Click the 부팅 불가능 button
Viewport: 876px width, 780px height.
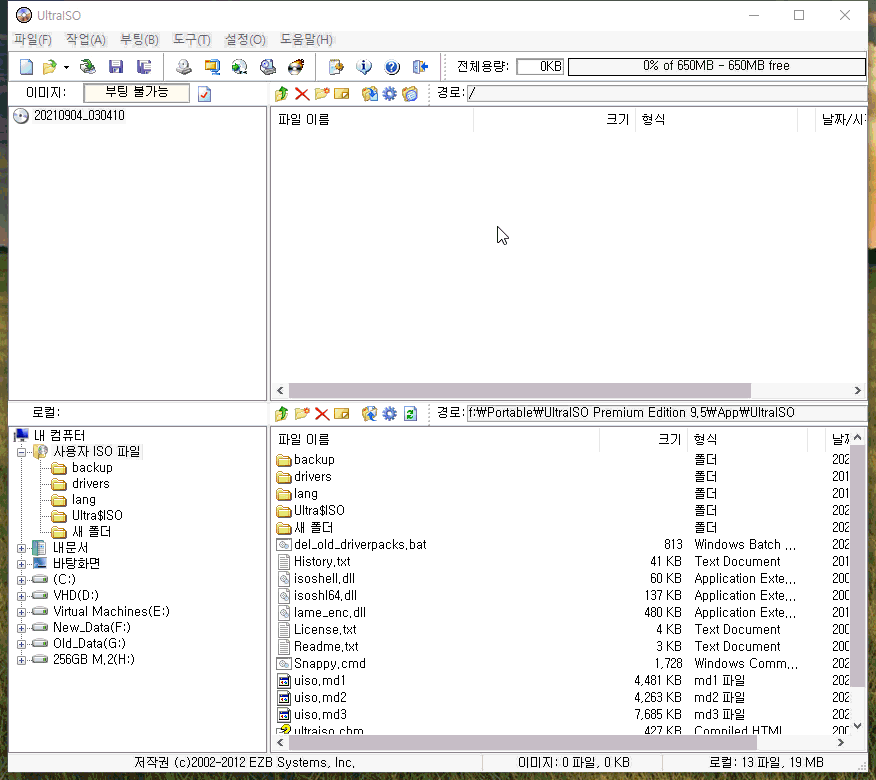tap(136, 93)
